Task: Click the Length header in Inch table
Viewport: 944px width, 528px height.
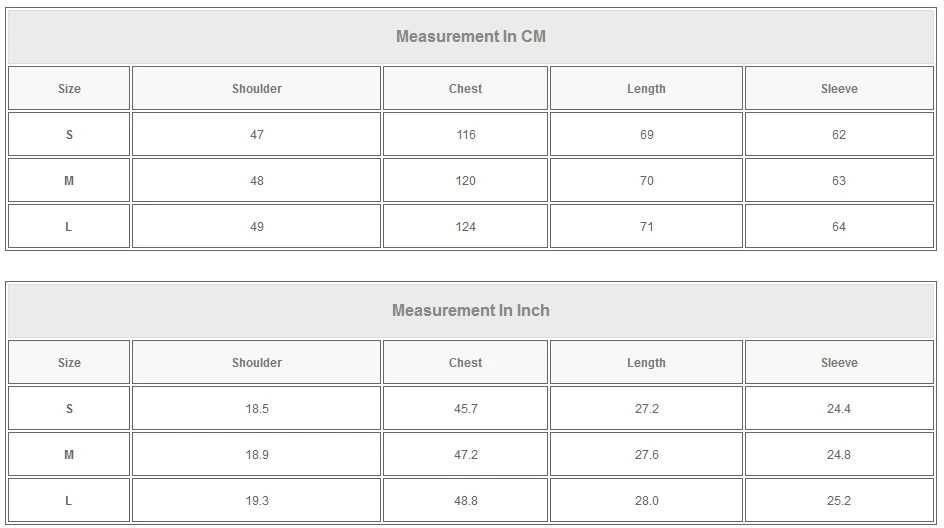Action: pyautogui.click(x=646, y=363)
